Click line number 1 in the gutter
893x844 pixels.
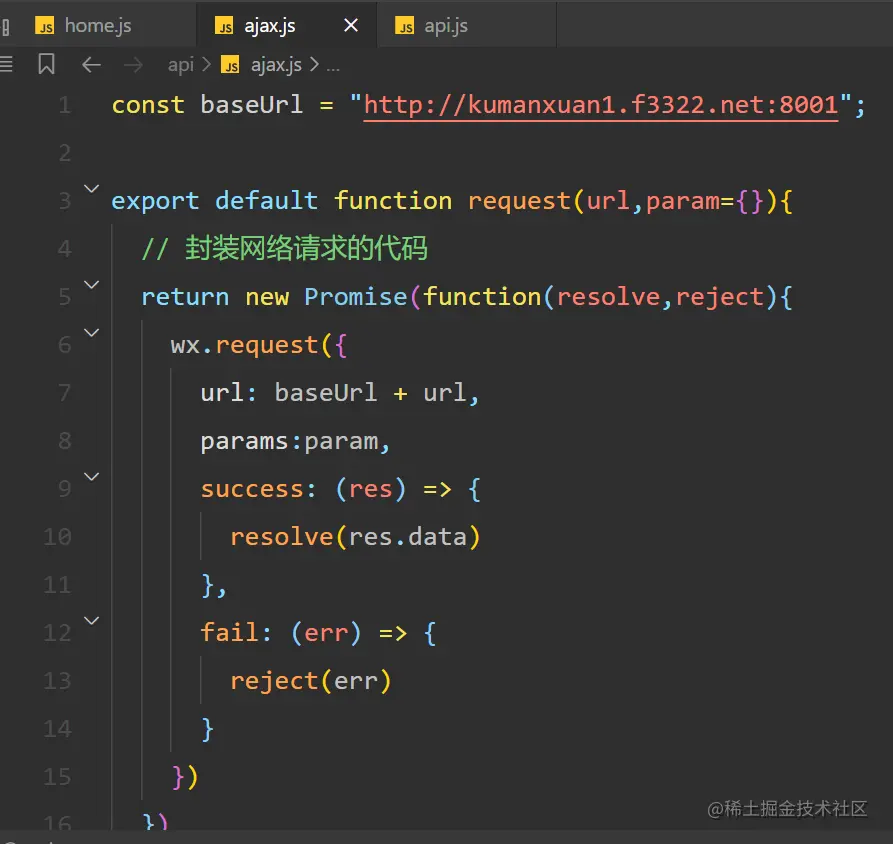(65, 105)
